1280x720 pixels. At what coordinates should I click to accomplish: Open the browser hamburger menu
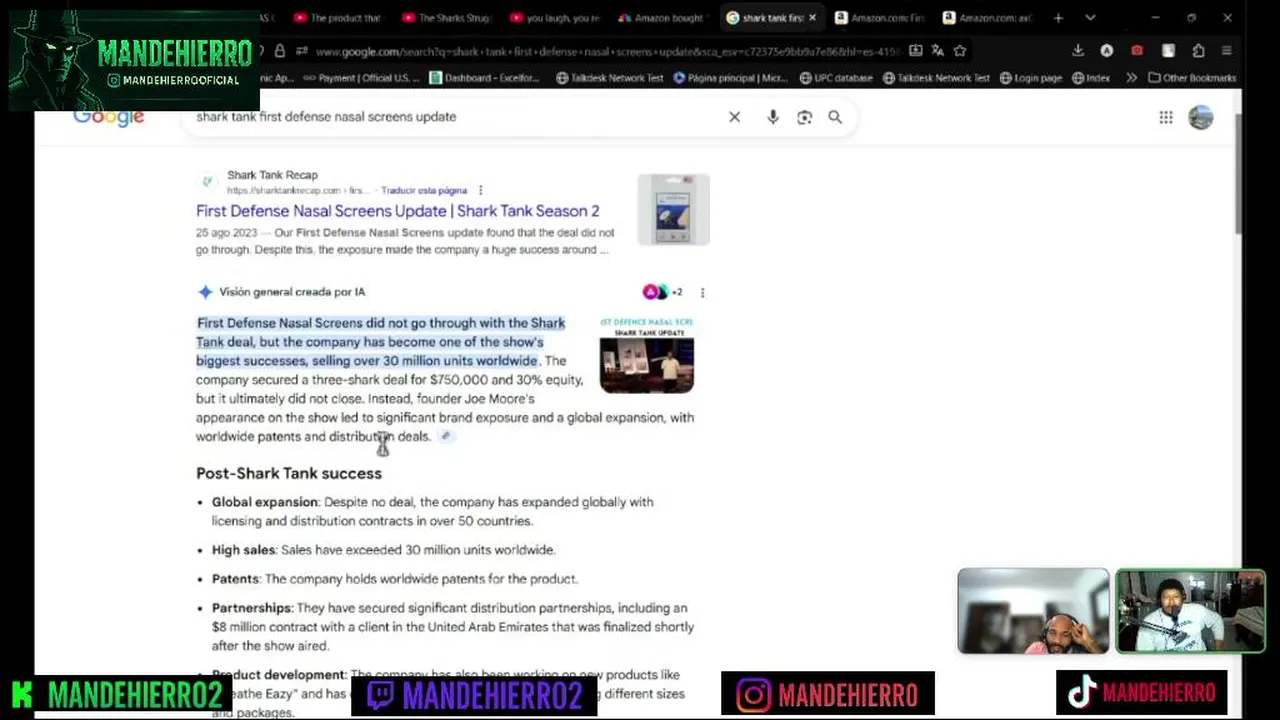pos(1227,51)
